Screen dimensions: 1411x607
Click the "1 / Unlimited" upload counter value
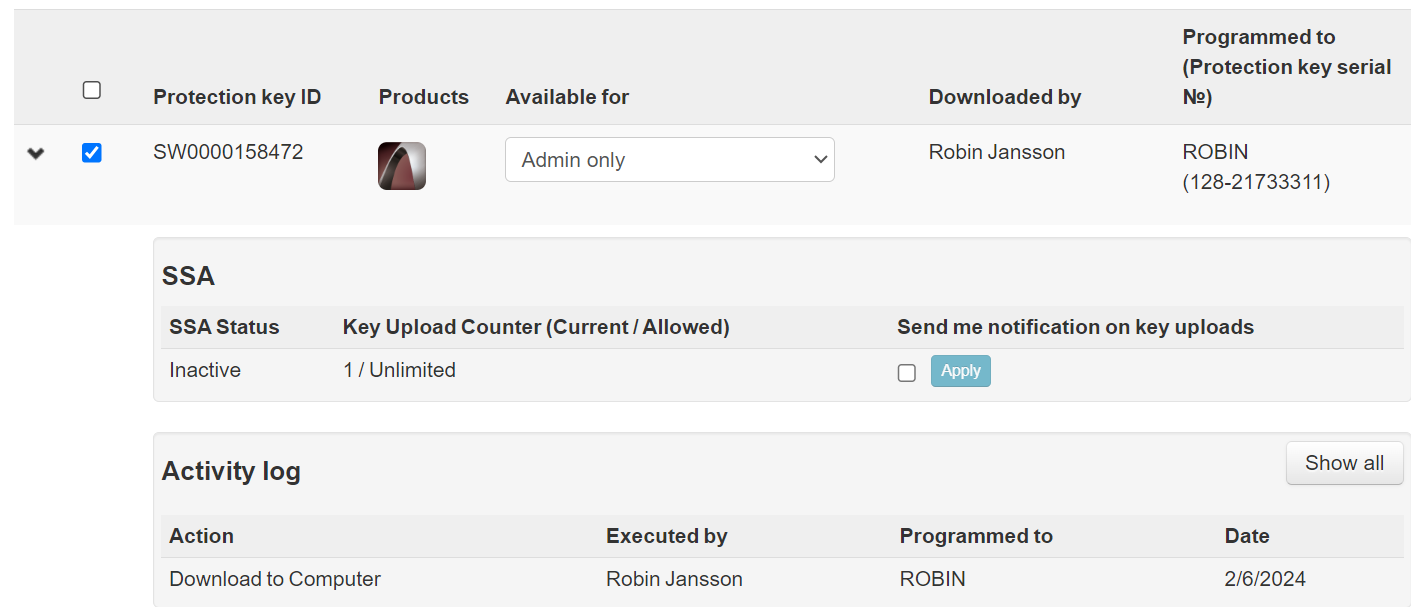point(399,370)
